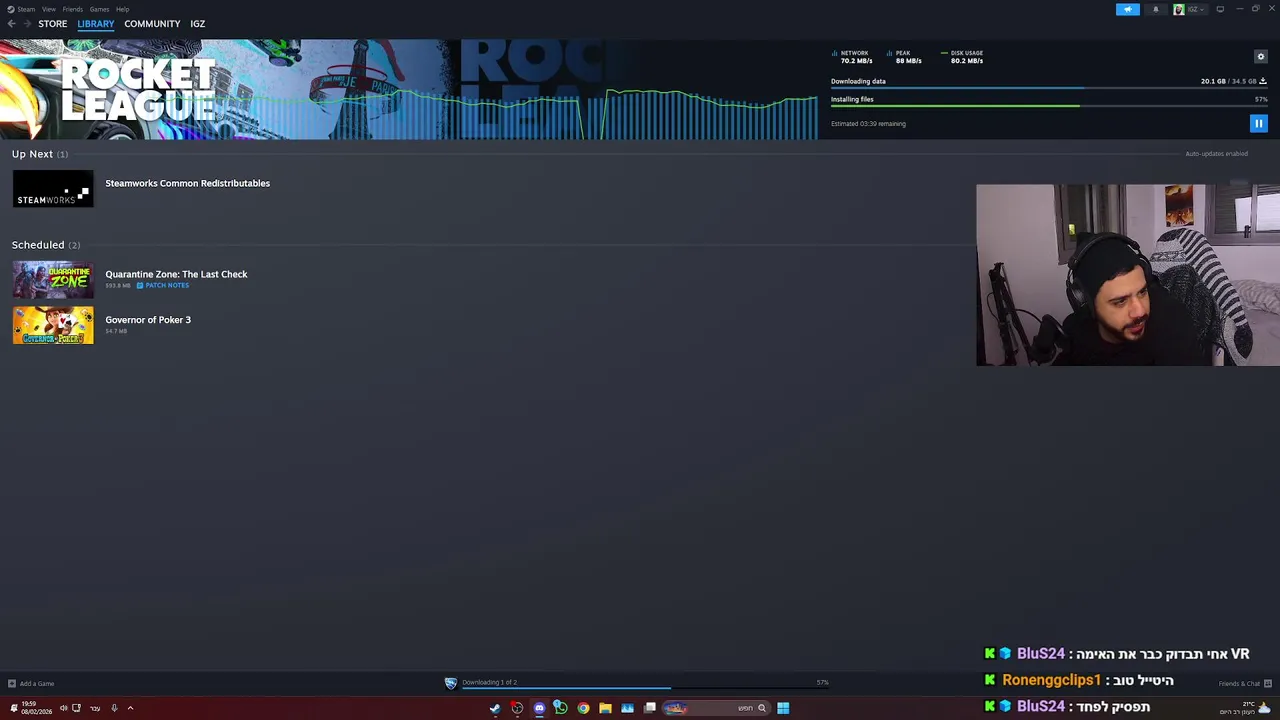Enter Big Picture mode icon

[x=1220, y=9]
